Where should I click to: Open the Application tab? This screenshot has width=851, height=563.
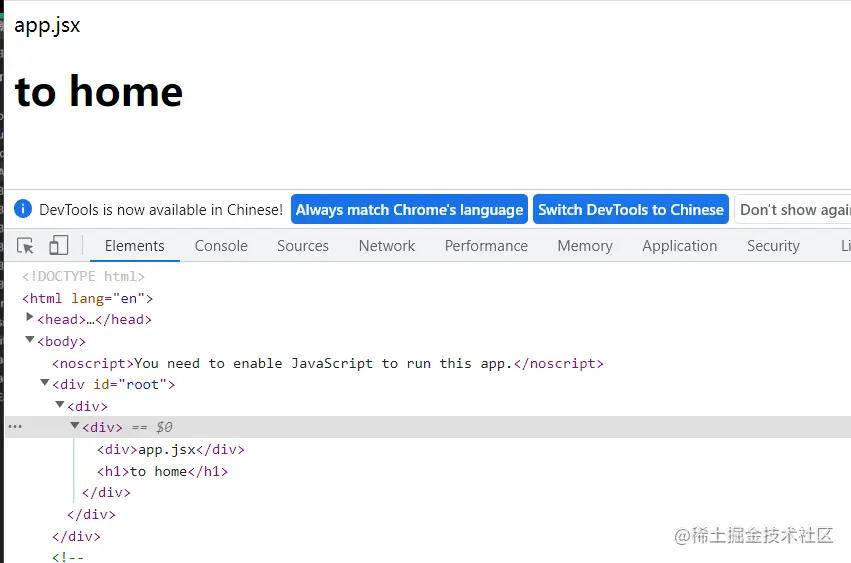[x=679, y=246]
